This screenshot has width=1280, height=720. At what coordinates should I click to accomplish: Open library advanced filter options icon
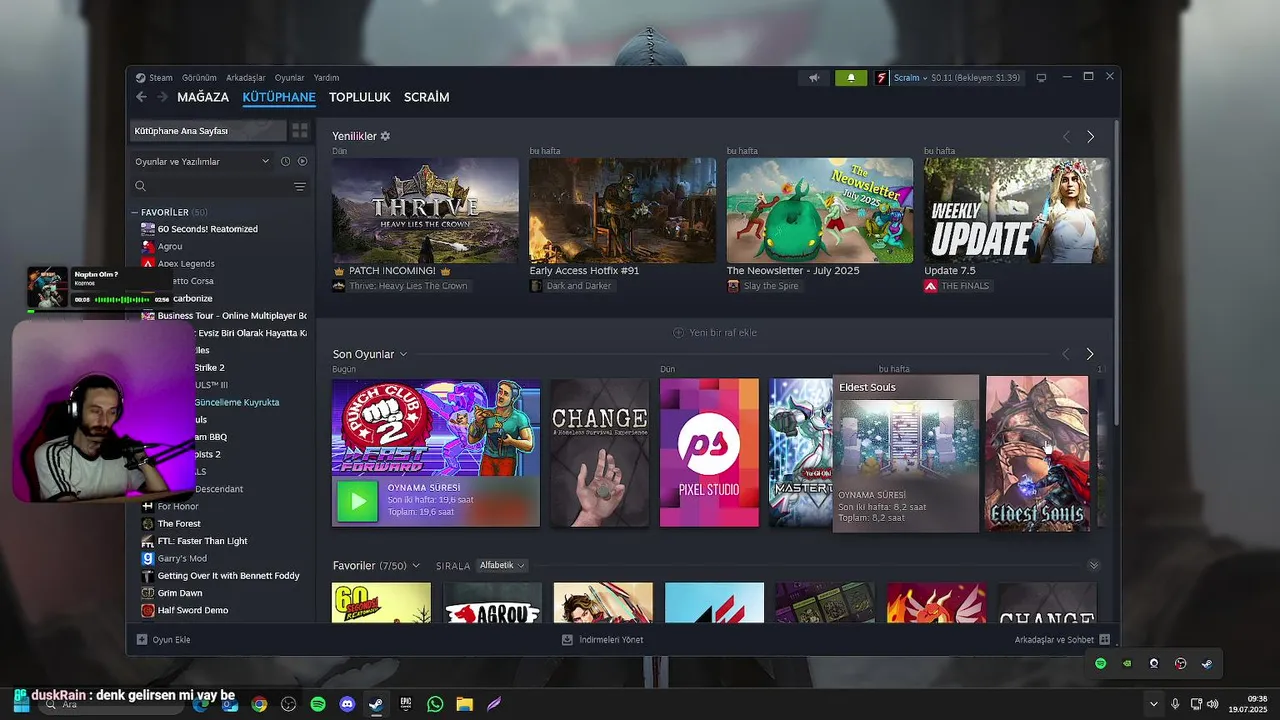300,186
